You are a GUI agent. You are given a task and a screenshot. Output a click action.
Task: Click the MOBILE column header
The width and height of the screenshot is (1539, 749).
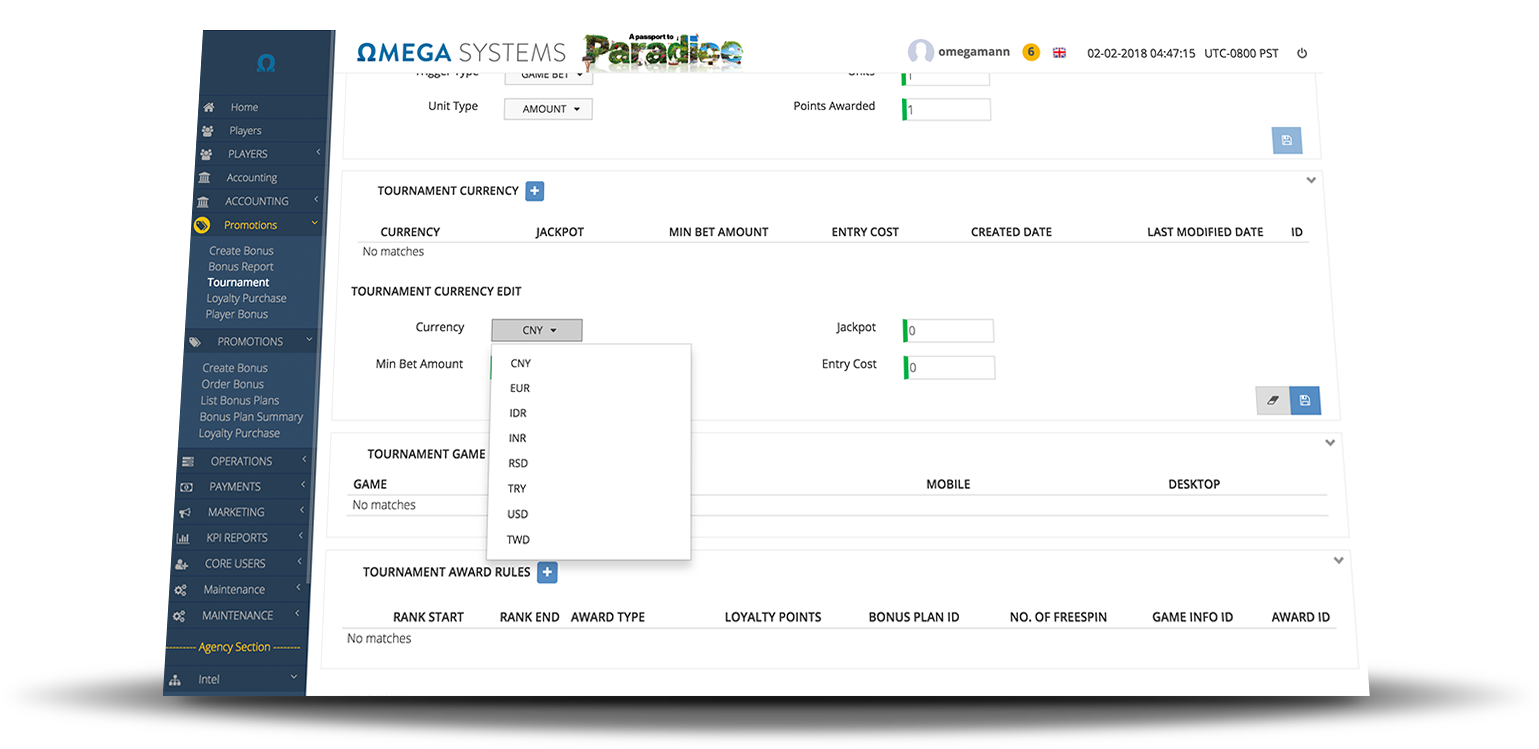coord(948,485)
